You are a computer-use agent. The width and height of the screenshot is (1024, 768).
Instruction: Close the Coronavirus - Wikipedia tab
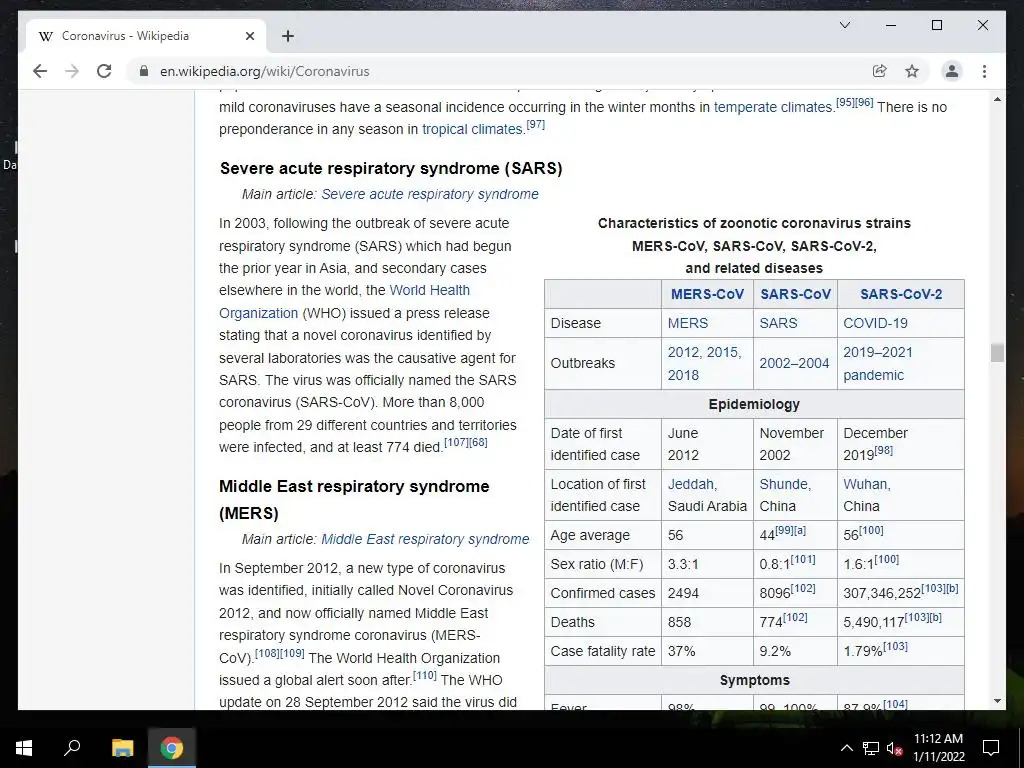pos(249,36)
